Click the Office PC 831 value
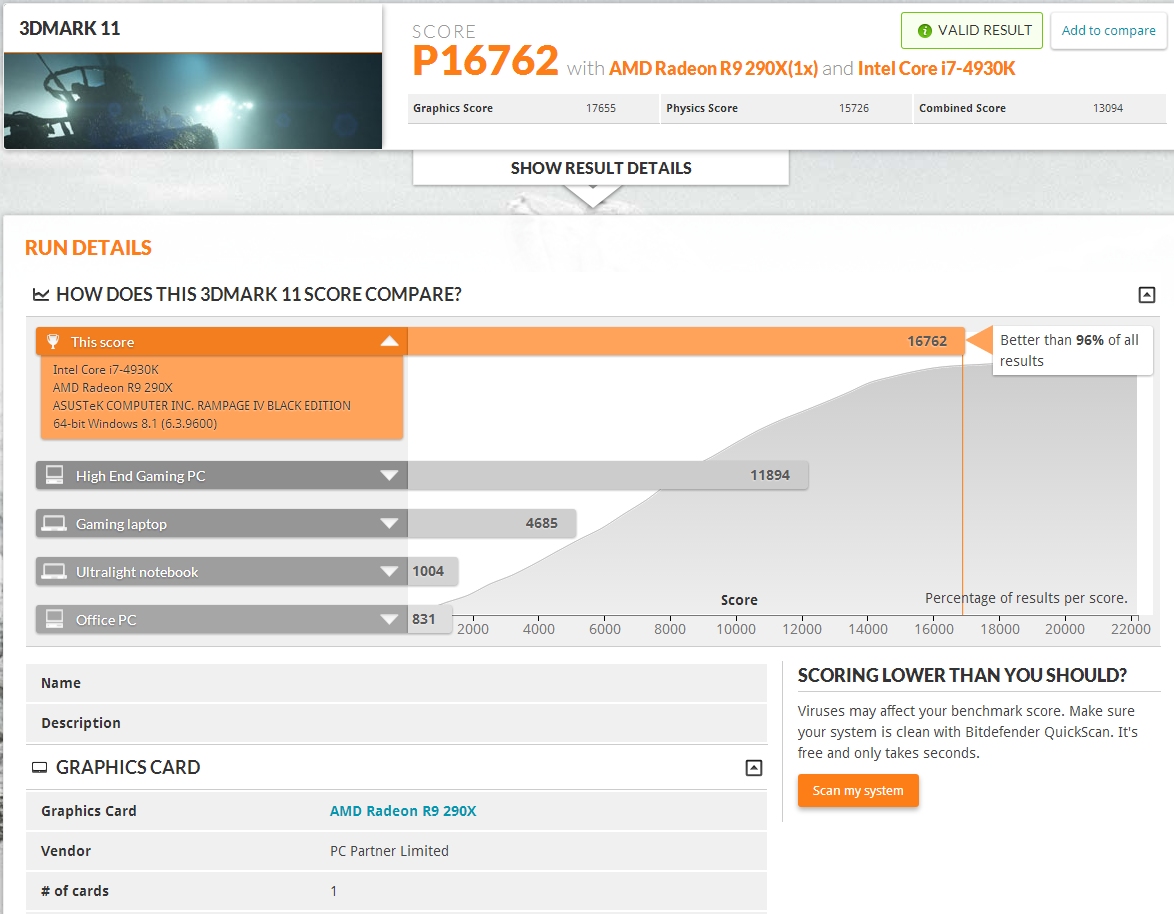This screenshot has width=1174, height=914. pyautogui.click(x=423, y=619)
